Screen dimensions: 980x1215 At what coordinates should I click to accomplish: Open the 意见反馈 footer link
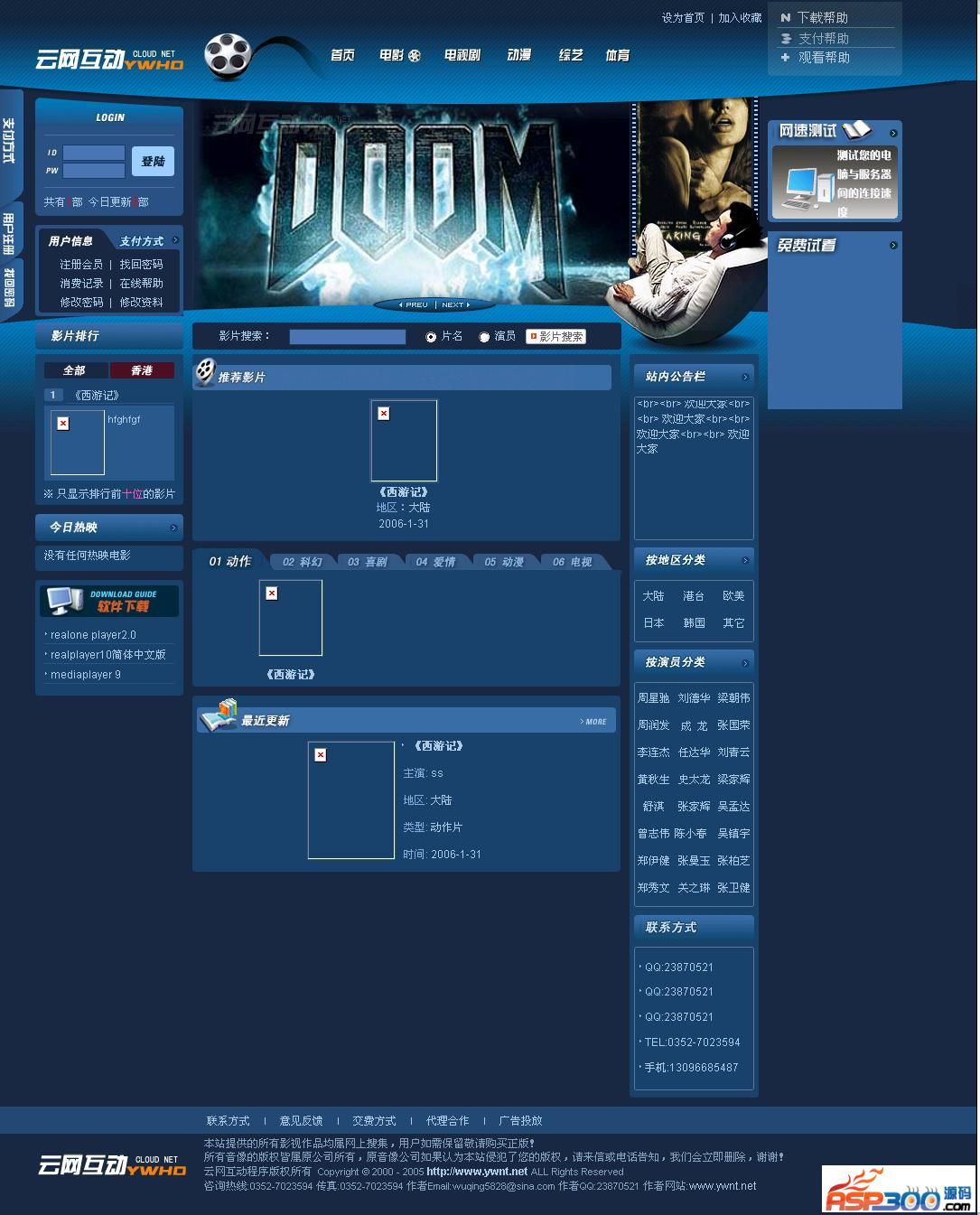pyautogui.click(x=301, y=1121)
